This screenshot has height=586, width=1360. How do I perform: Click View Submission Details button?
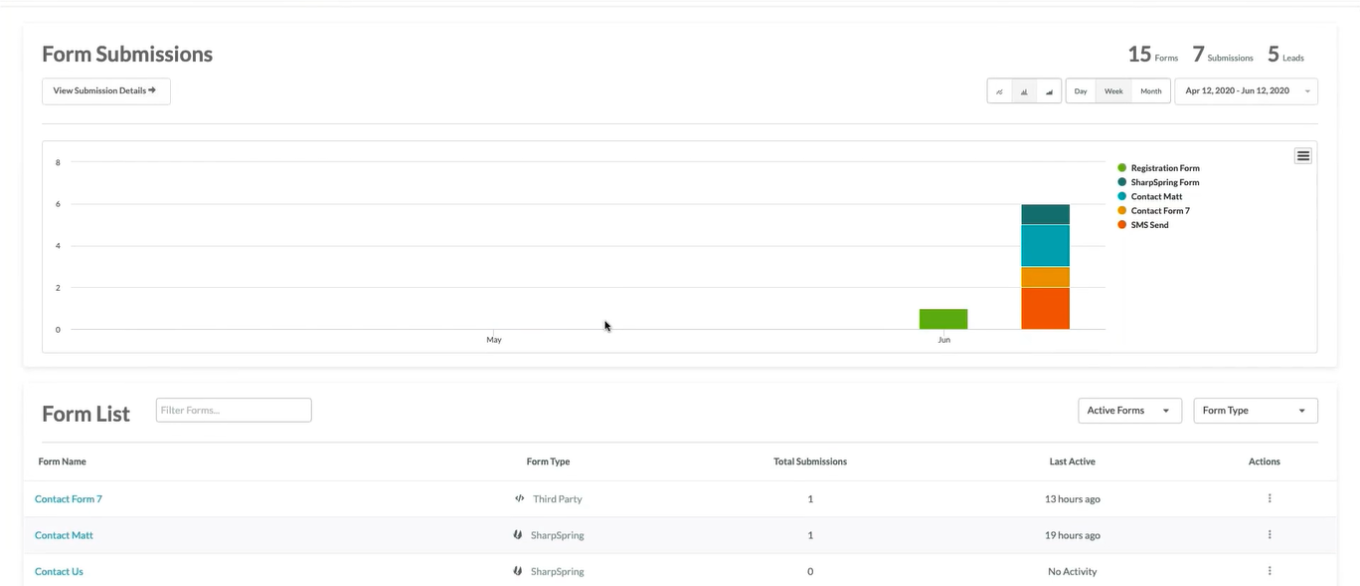coord(106,91)
